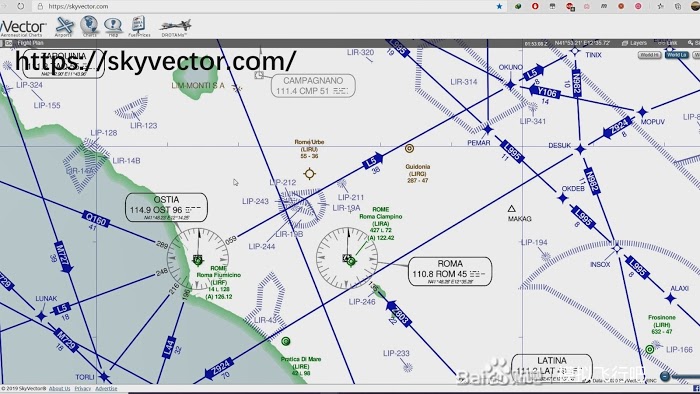This screenshot has height=394, width=700.
Task: Click the address bar URL
Action: [x=78, y=6]
